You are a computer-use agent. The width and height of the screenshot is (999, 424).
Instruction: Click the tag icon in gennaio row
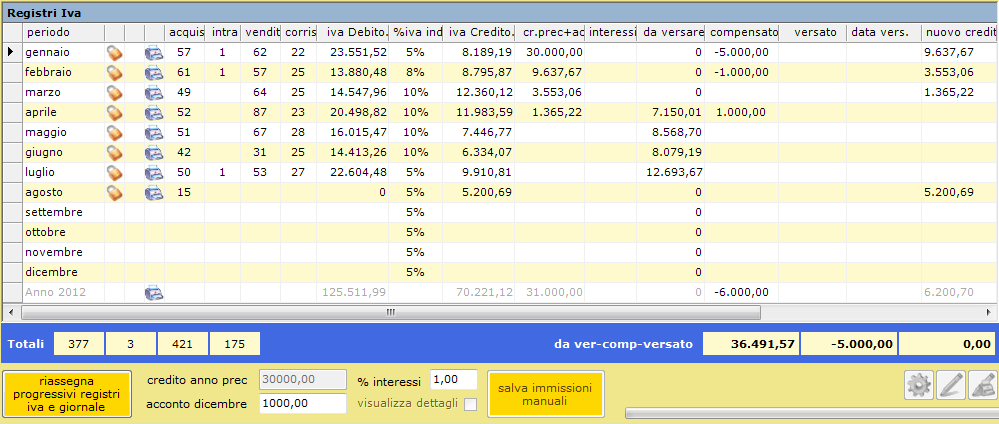pyautogui.click(x=114, y=52)
